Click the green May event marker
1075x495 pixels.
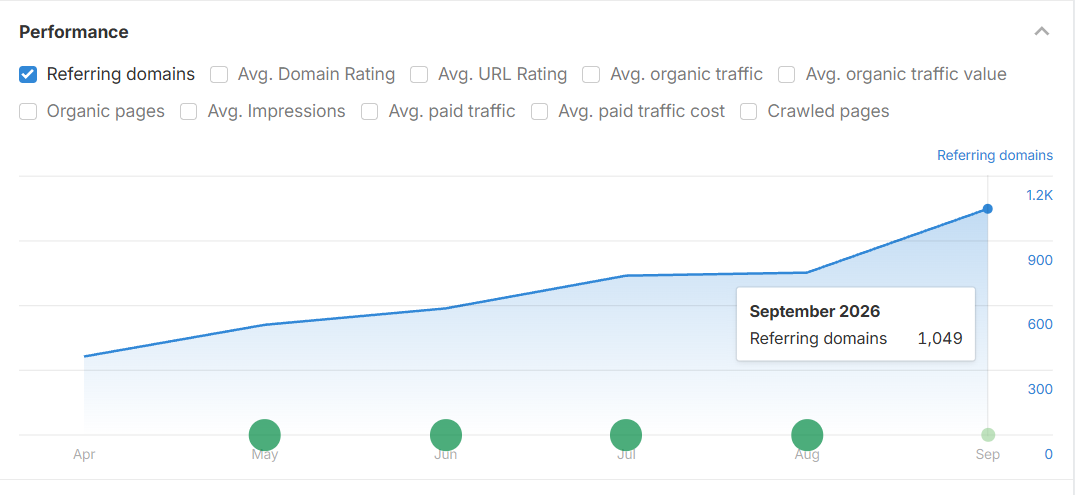click(x=265, y=435)
